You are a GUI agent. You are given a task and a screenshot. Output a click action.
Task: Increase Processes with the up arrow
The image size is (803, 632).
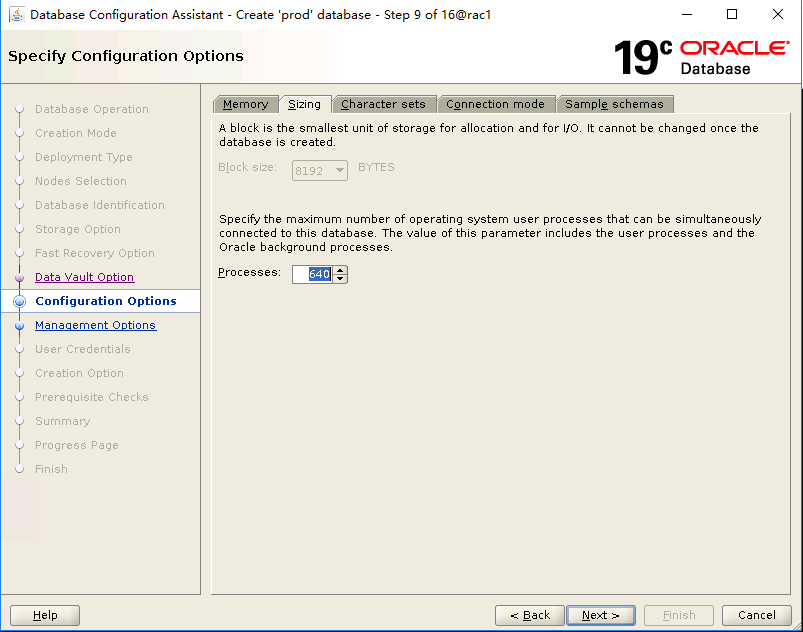340,270
